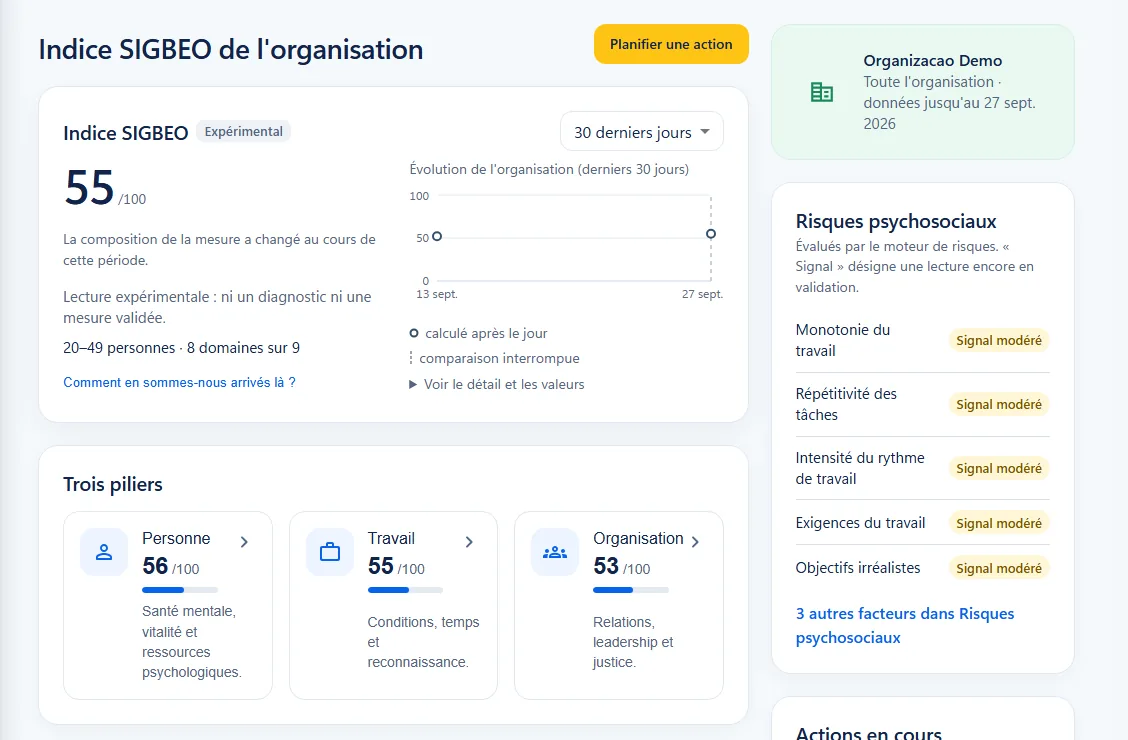Image resolution: width=1128 pixels, height=740 pixels.
Task: Click the Planifier une action button
Action: (671, 45)
